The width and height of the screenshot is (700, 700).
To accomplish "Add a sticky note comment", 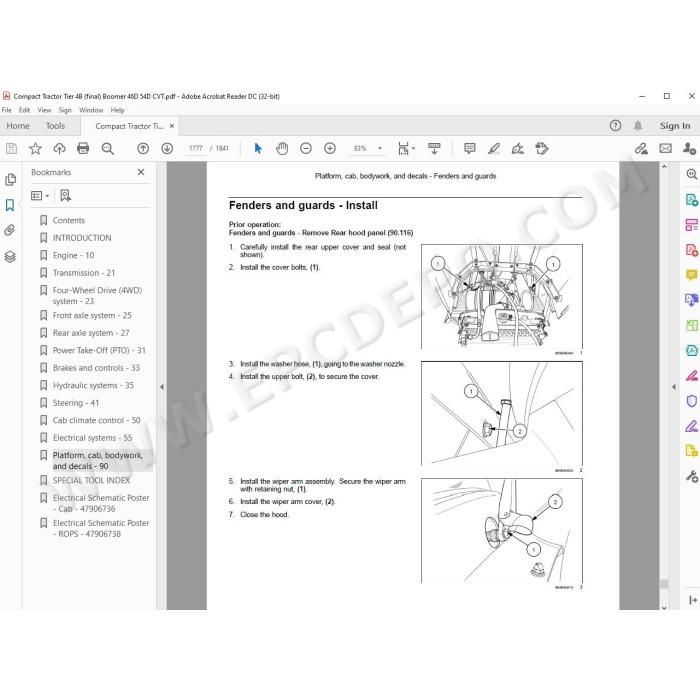I will 470,149.
